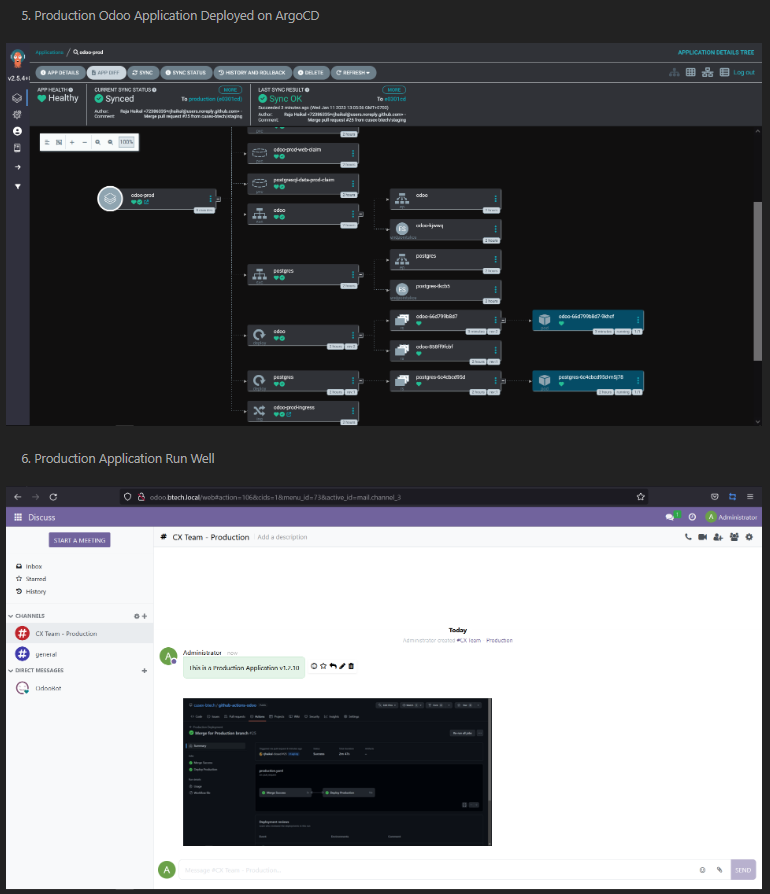Image resolution: width=770 pixels, height=894 pixels.
Task: Click START A MEETING button
Action: [x=79, y=540]
